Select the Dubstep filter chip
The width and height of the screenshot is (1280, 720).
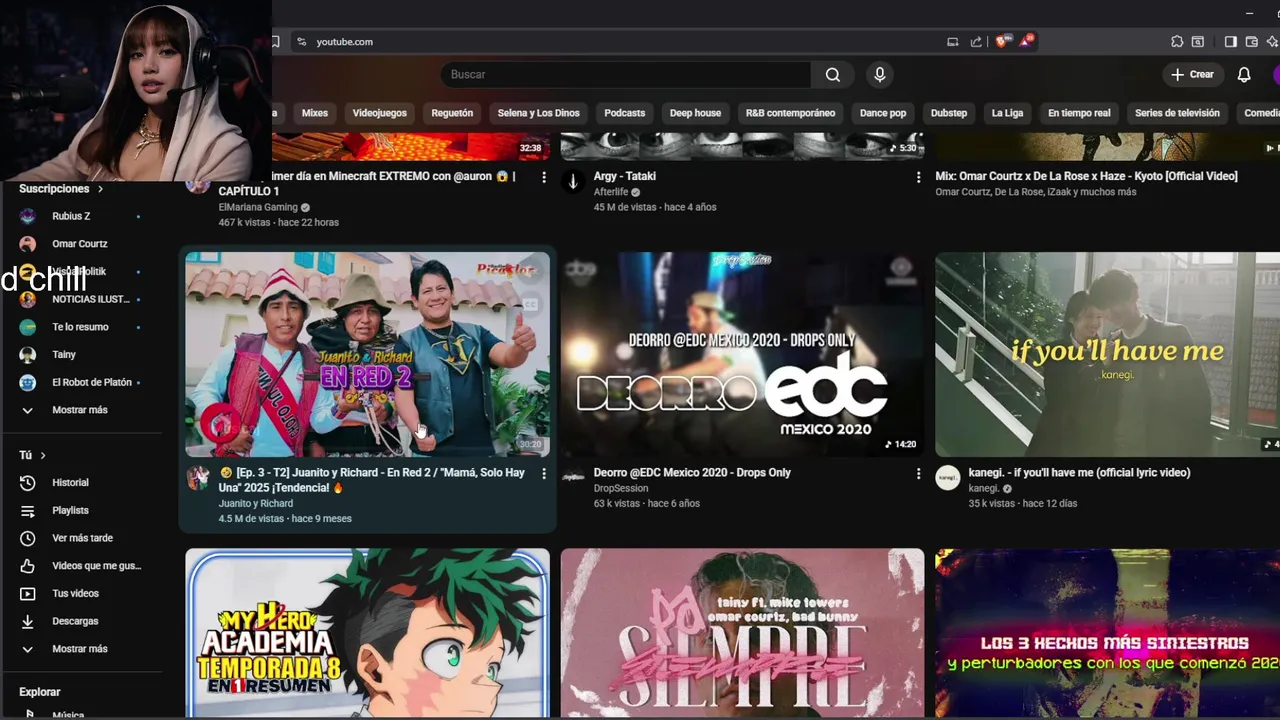tap(949, 113)
